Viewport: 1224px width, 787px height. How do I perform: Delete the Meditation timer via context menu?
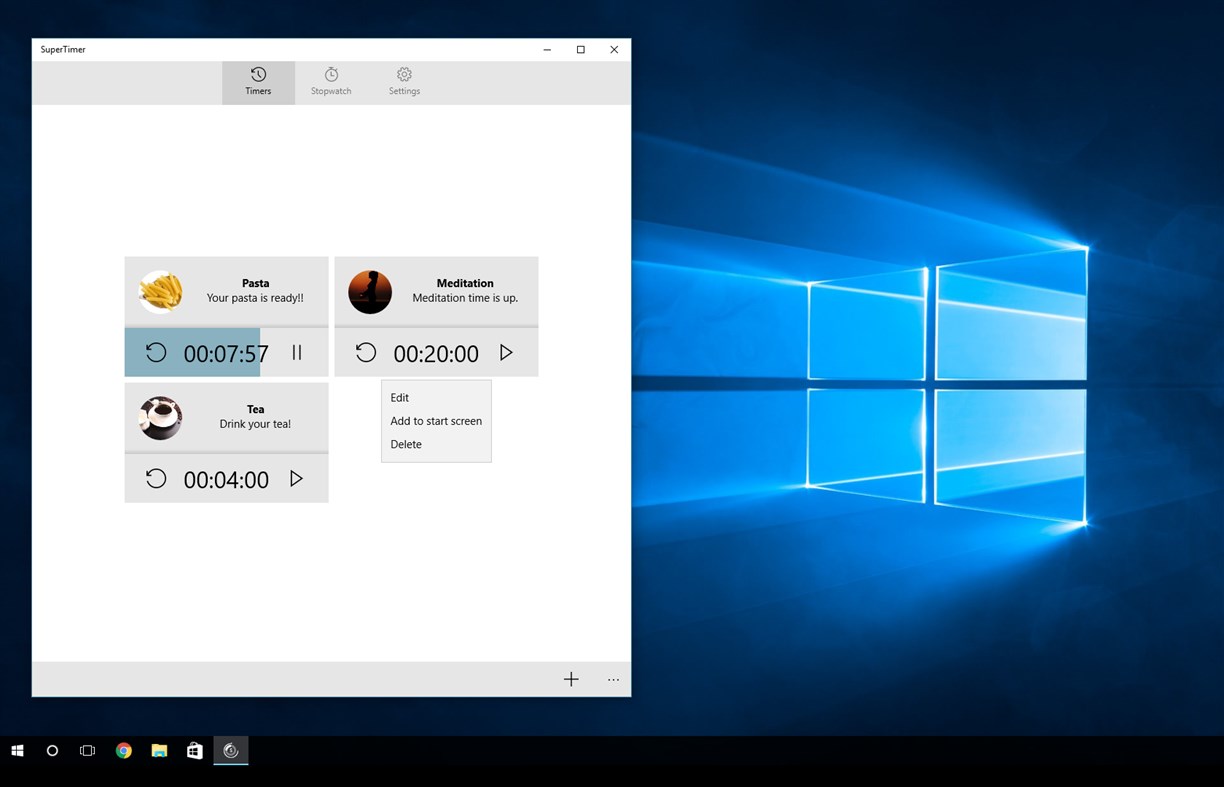point(406,444)
